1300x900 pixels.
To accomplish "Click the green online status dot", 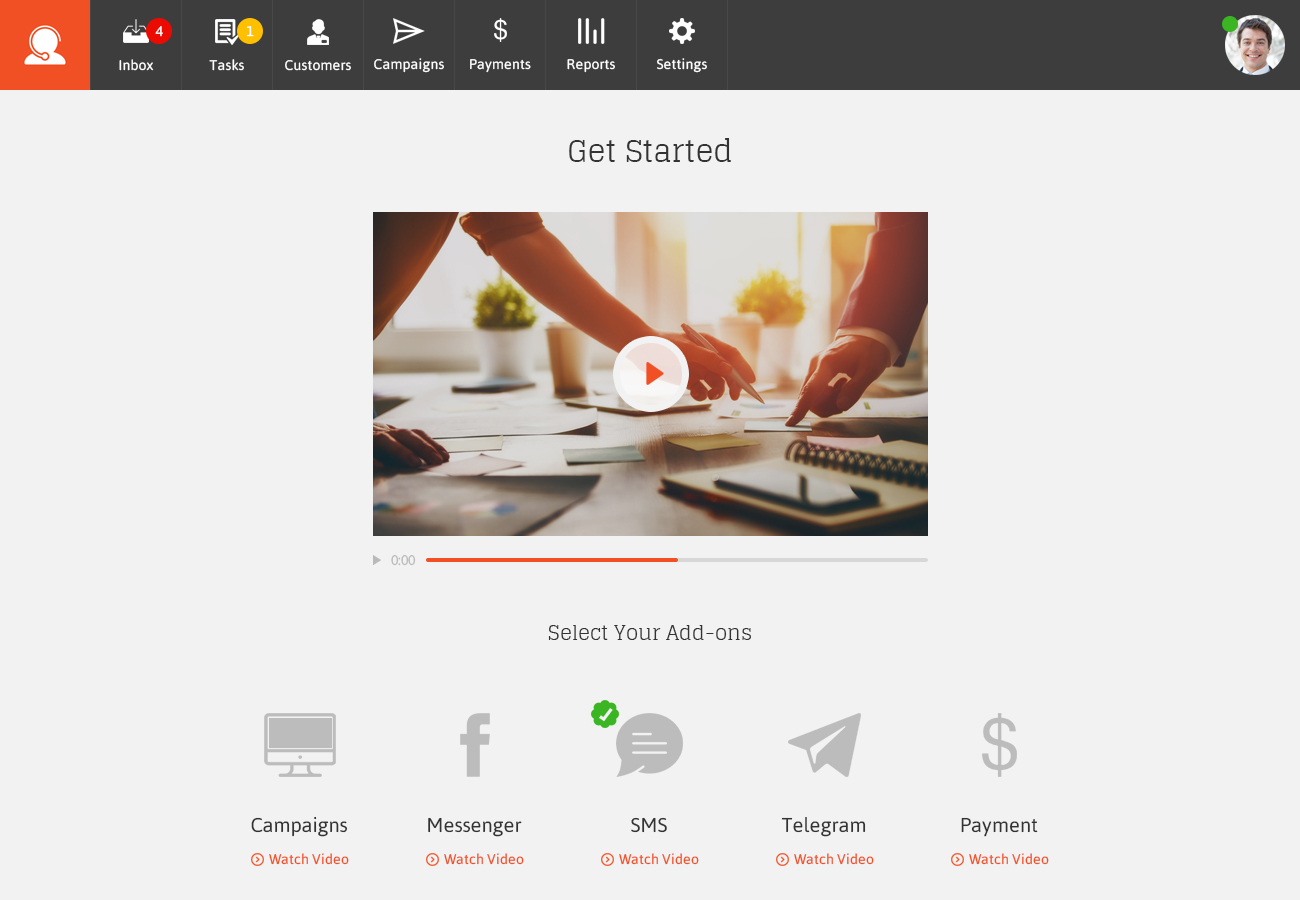I will tap(1230, 24).
